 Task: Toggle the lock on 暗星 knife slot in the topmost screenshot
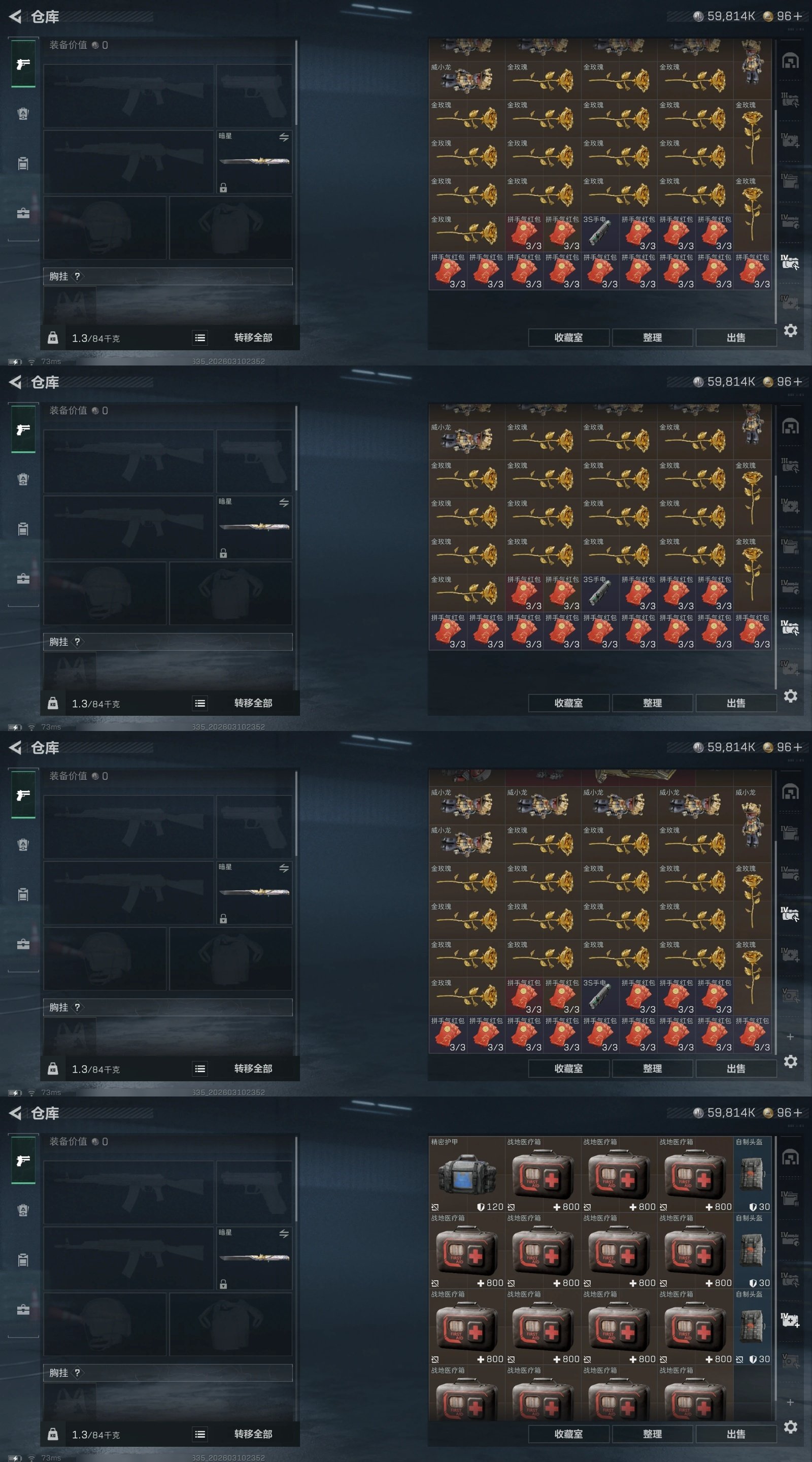tap(224, 188)
